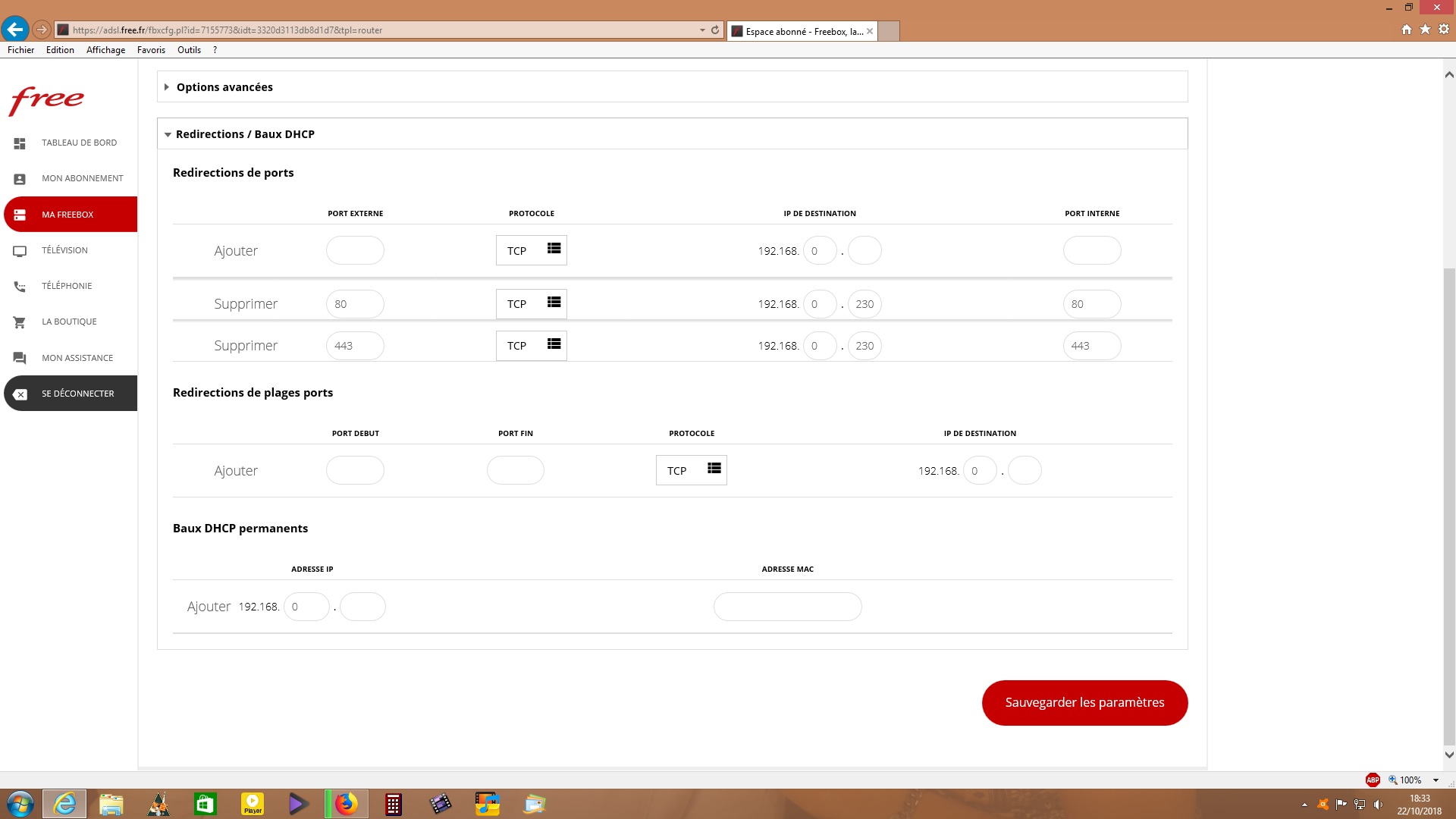Open the Favoris menu
The width and height of the screenshot is (1456, 819).
coord(151,50)
